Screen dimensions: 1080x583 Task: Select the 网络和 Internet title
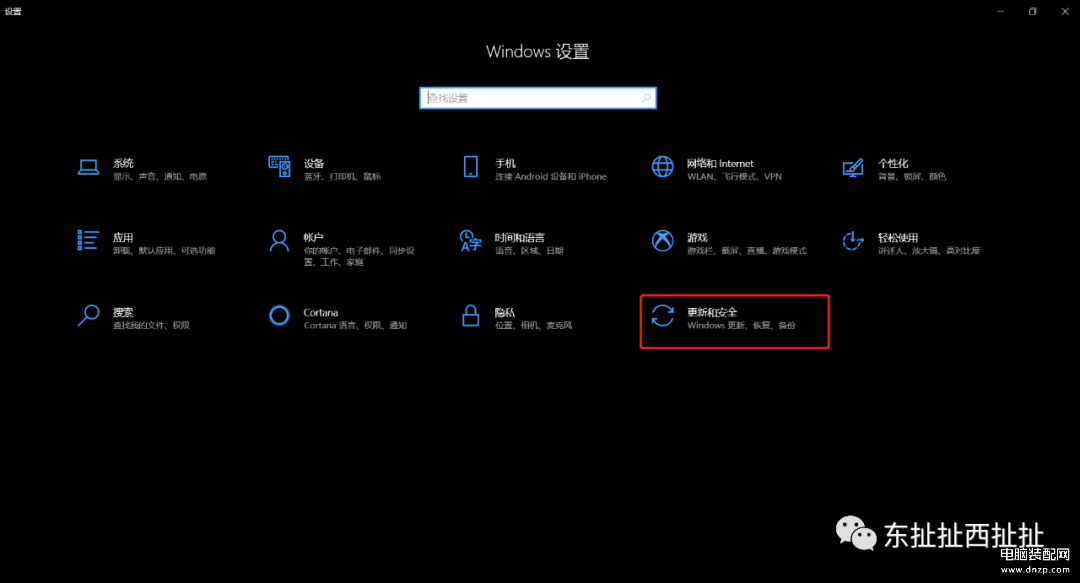tap(720, 163)
